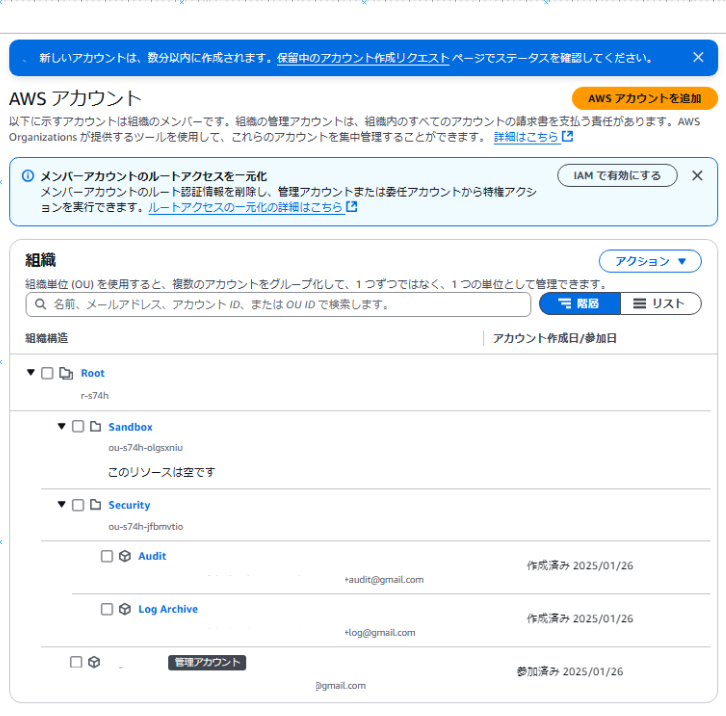Select the Audit account checkbox
The image size is (726, 716).
(x=107, y=556)
